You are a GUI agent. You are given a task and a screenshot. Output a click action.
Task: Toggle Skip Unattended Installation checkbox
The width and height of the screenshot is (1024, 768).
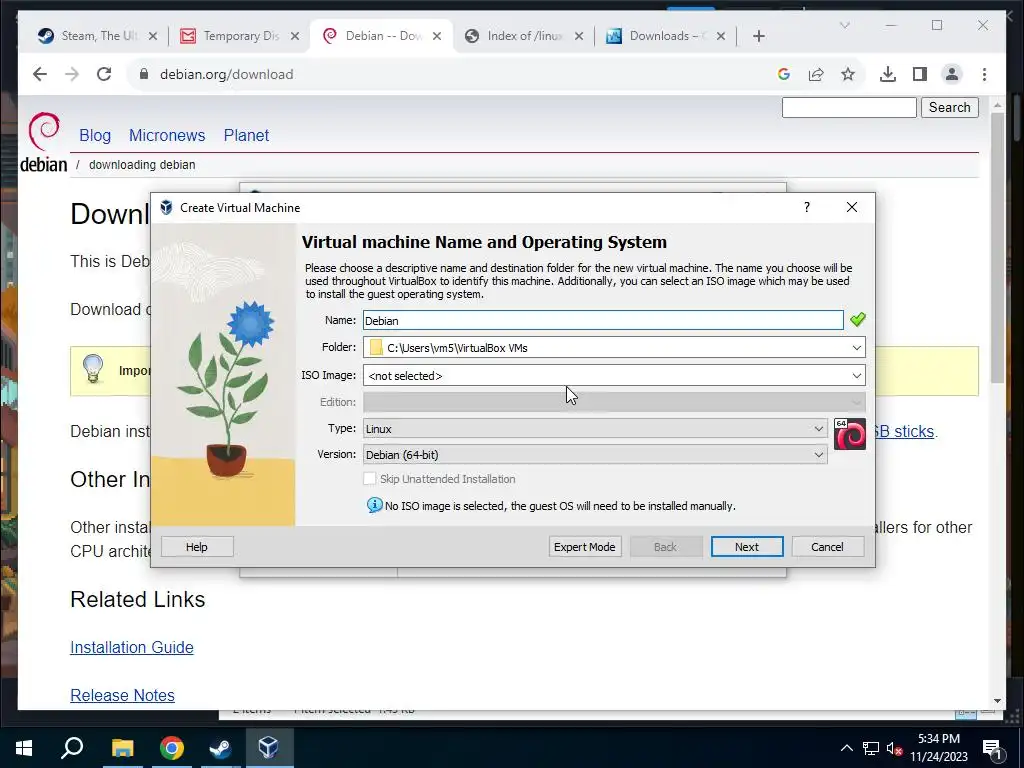[370, 479]
